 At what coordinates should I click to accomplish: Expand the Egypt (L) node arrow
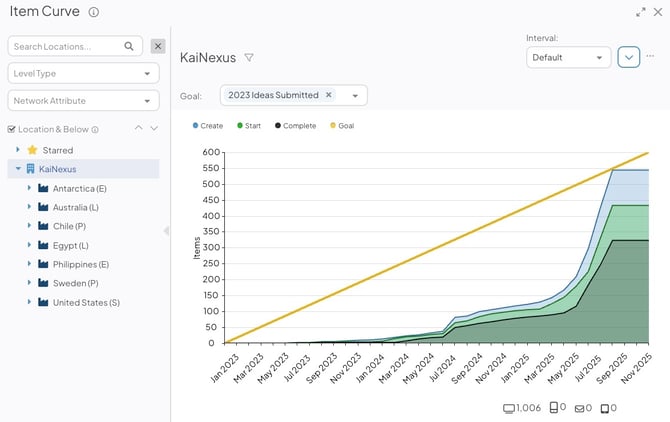(x=29, y=245)
